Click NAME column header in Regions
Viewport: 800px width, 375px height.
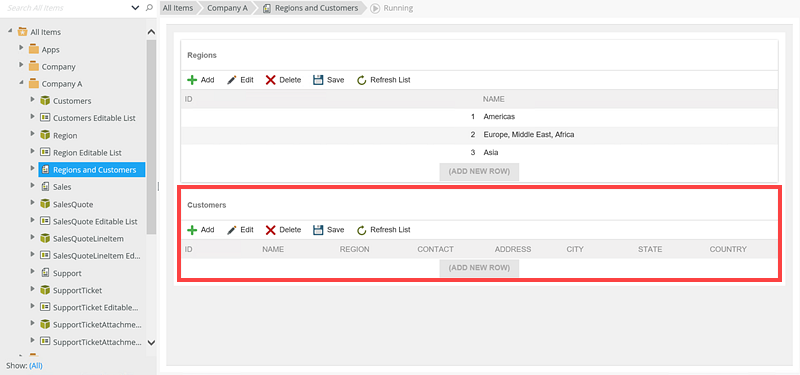[x=494, y=99]
